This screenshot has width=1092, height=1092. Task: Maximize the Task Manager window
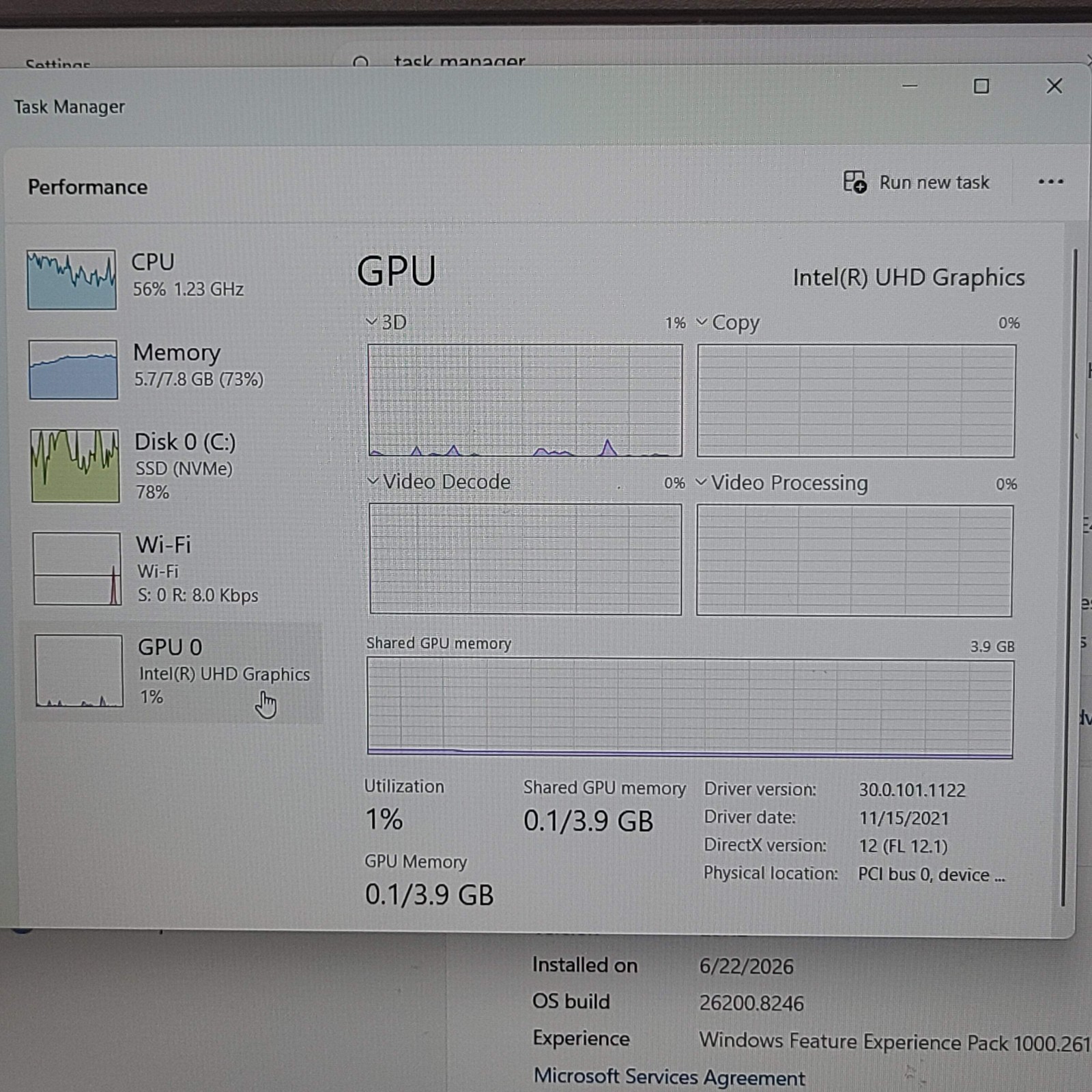pyautogui.click(x=981, y=86)
